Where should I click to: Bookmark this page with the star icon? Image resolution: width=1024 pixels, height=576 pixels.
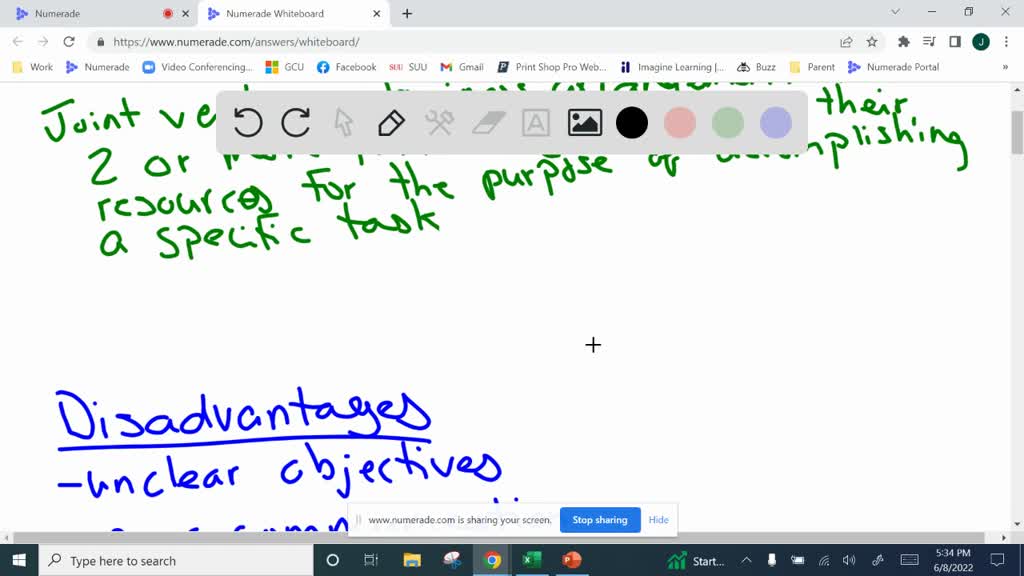[872, 42]
